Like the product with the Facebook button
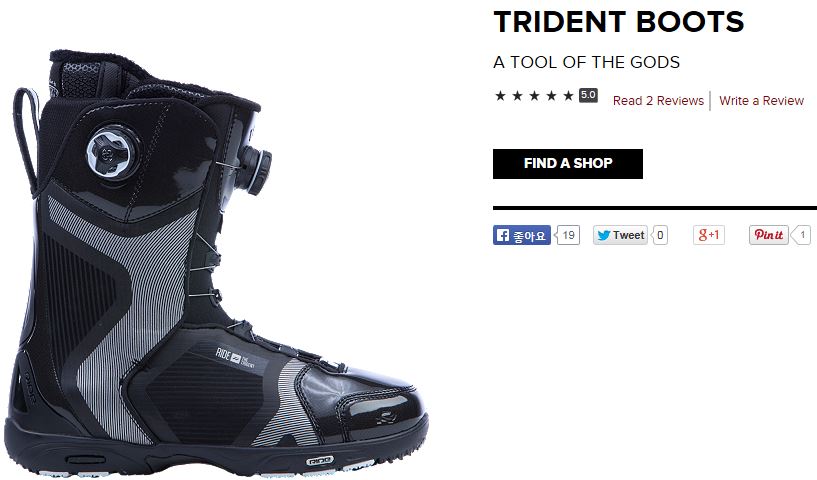Image resolution: width=817 pixels, height=480 pixels. click(x=522, y=235)
